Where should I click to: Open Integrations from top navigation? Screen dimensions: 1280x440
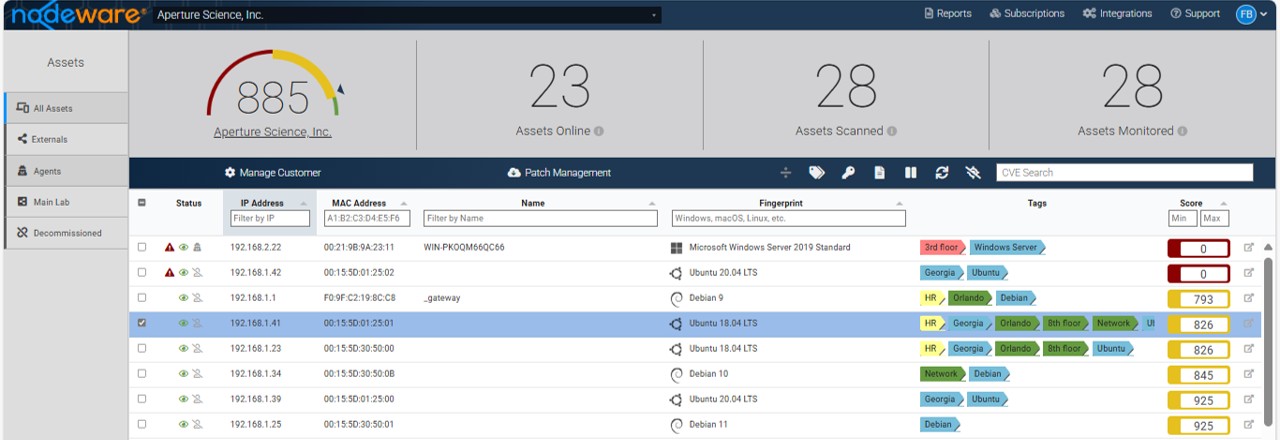click(x=1117, y=14)
